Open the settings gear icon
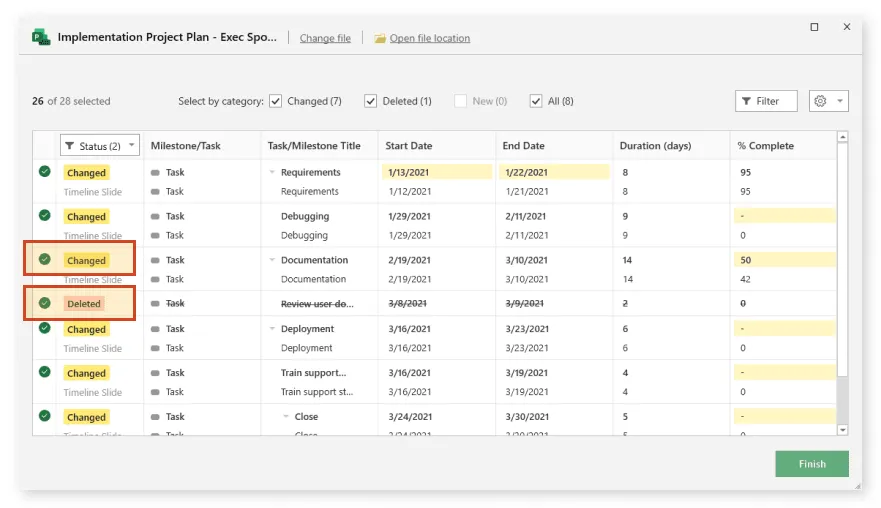881x508 pixels. pyautogui.click(x=820, y=101)
